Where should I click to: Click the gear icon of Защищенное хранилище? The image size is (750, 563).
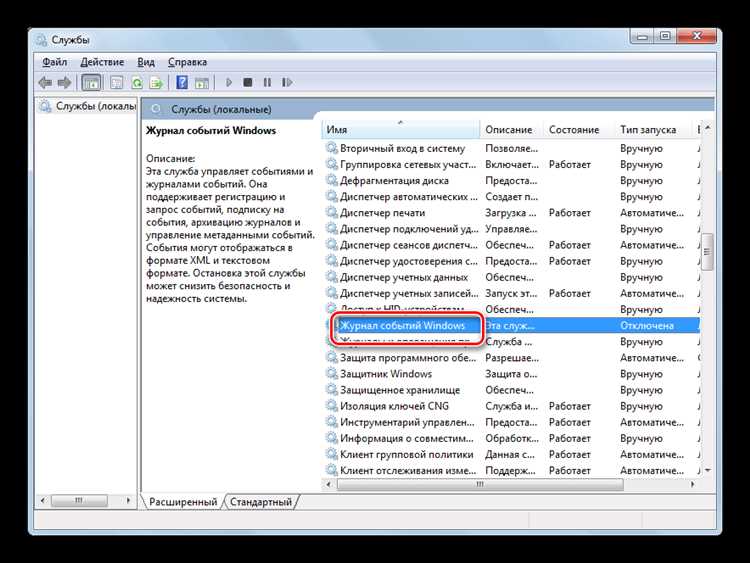[331, 389]
